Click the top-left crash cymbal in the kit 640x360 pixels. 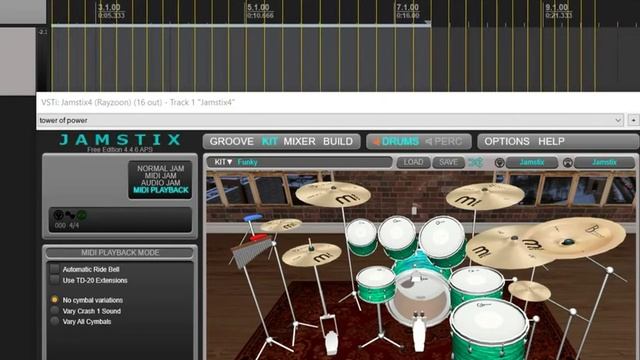coord(333,194)
